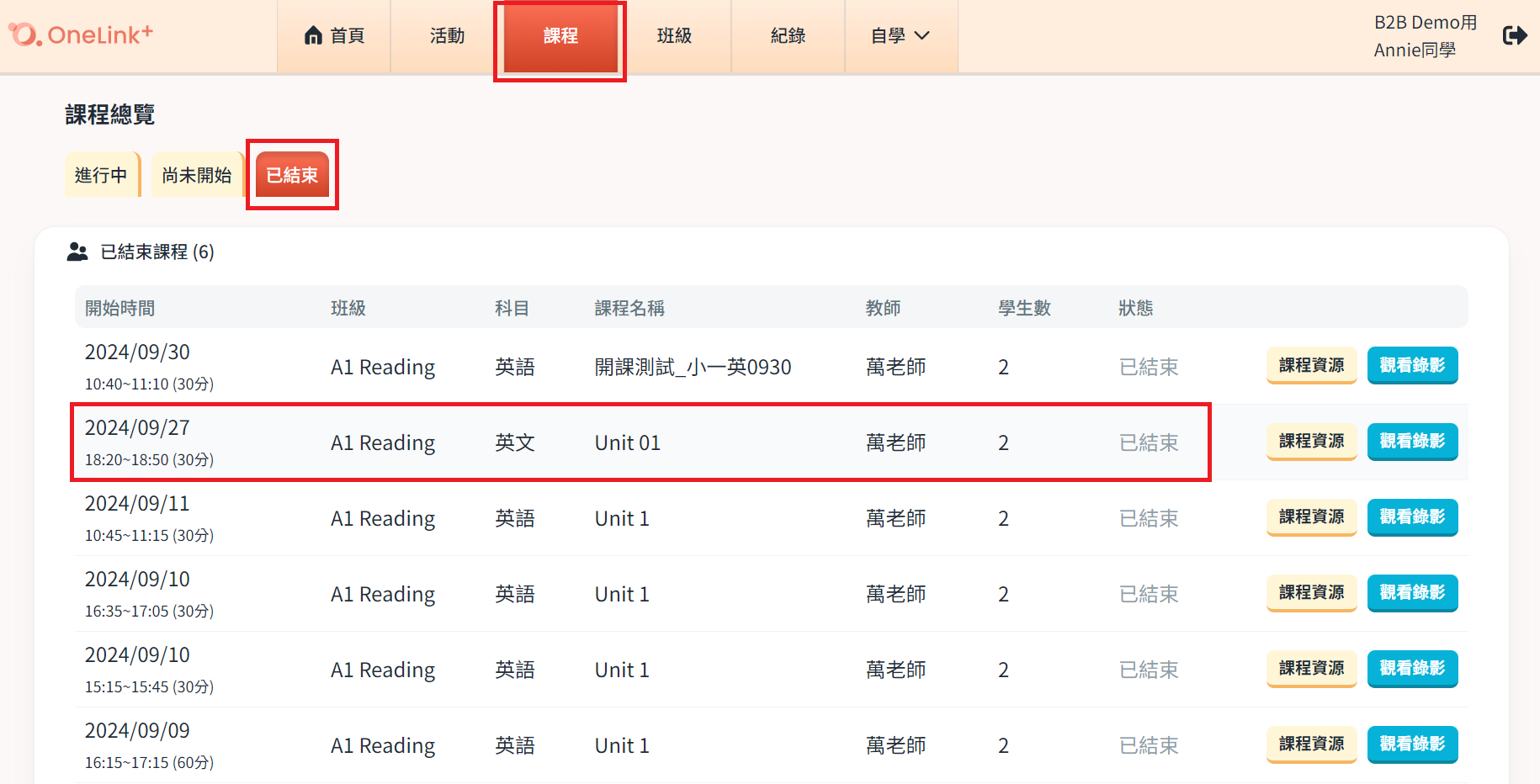Viewport: 1540px width, 784px height.
Task: Click the user name Annie同學
Action: point(1415,50)
